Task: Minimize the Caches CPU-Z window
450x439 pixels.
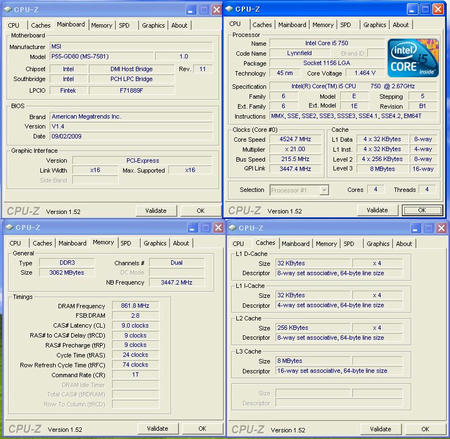Action: (x=415, y=228)
